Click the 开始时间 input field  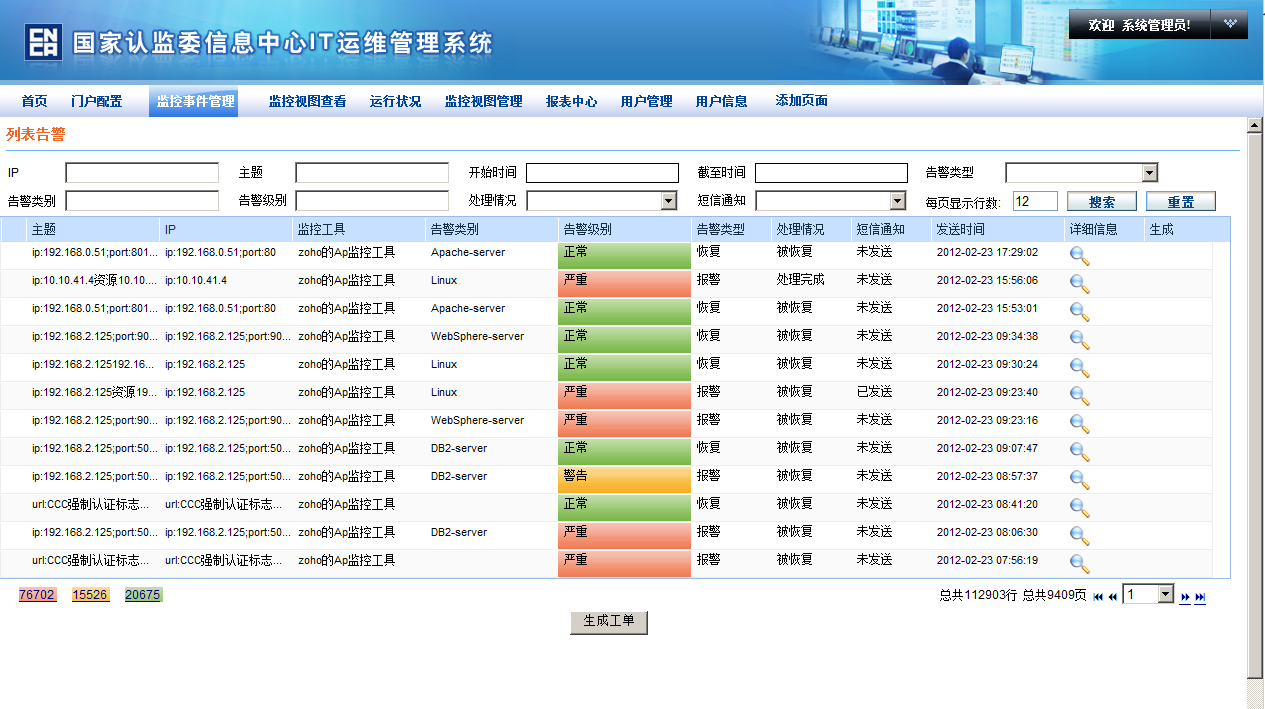(602, 173)
